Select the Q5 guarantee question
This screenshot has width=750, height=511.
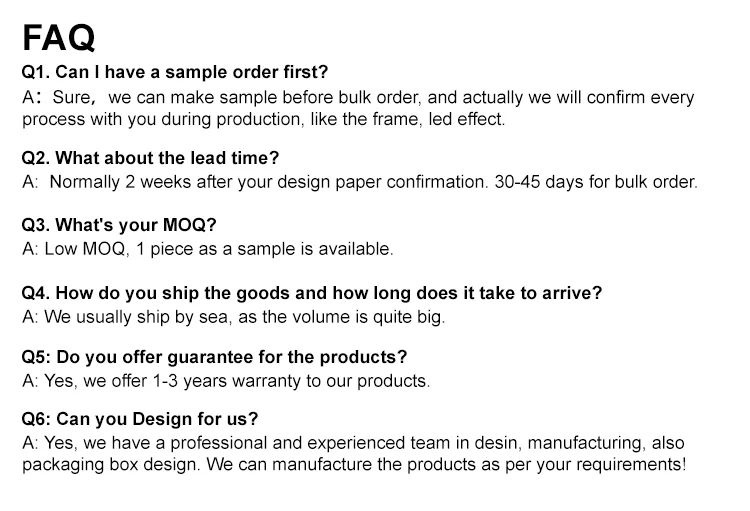tap(214, 357)
